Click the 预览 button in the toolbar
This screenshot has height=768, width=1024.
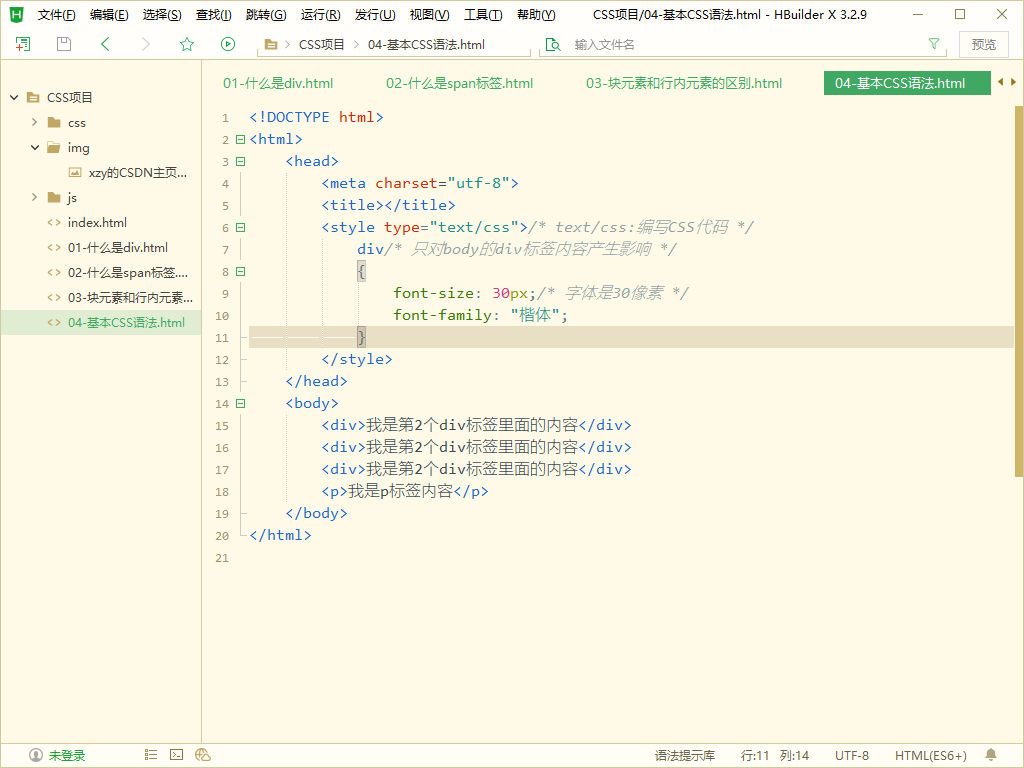coord(983,44)
